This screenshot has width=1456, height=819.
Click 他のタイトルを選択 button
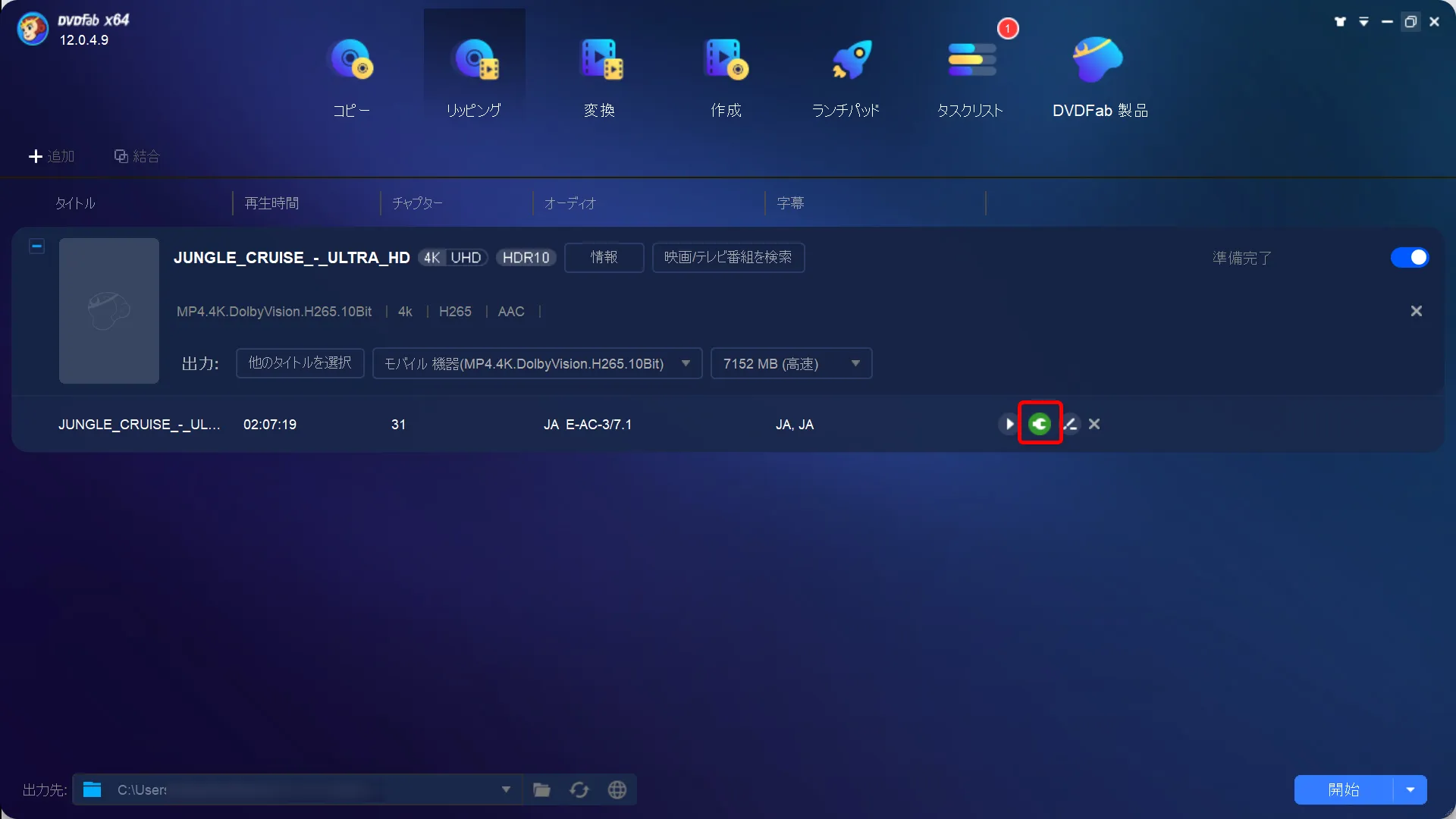tap(300, 363)
